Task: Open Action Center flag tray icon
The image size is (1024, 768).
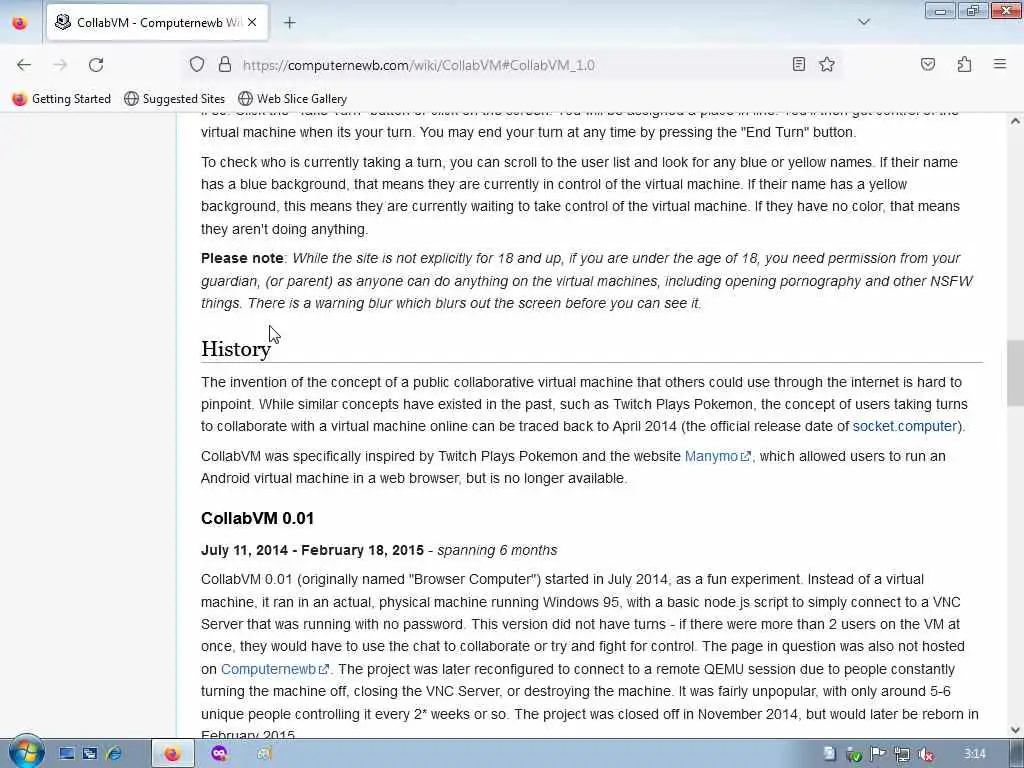Action: [878, 754]
